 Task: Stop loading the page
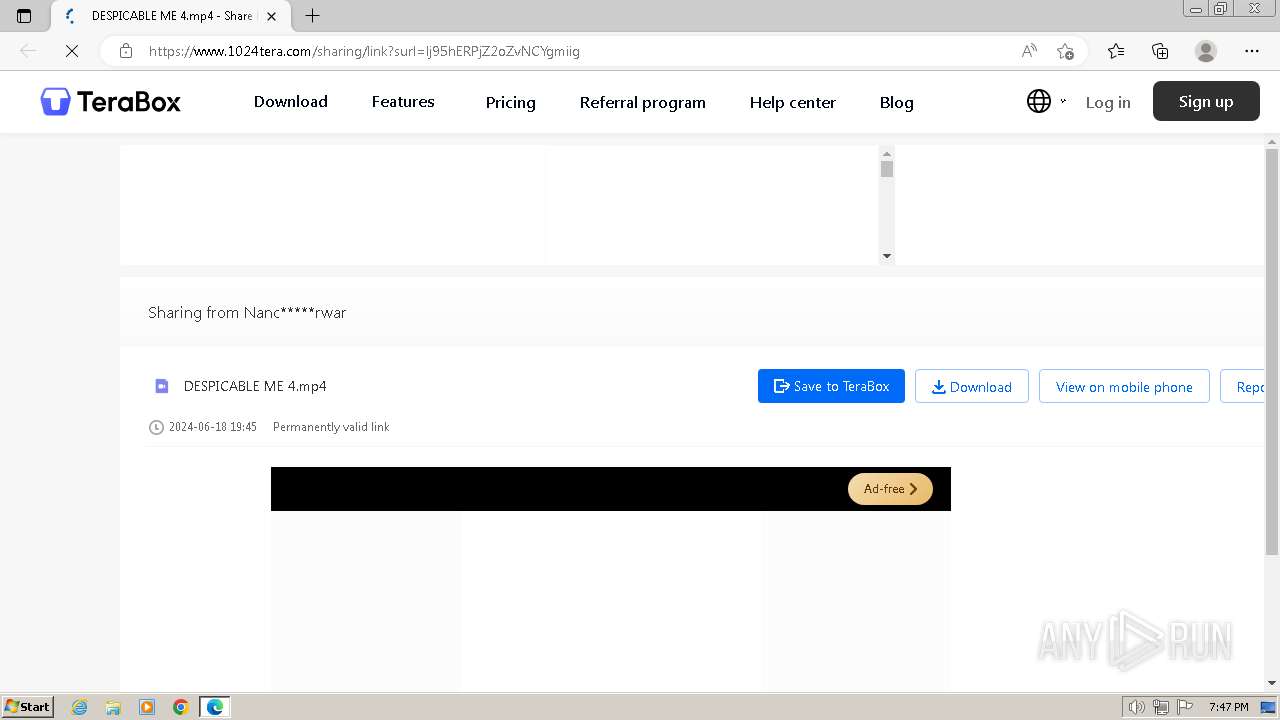[x=72, y=51]
